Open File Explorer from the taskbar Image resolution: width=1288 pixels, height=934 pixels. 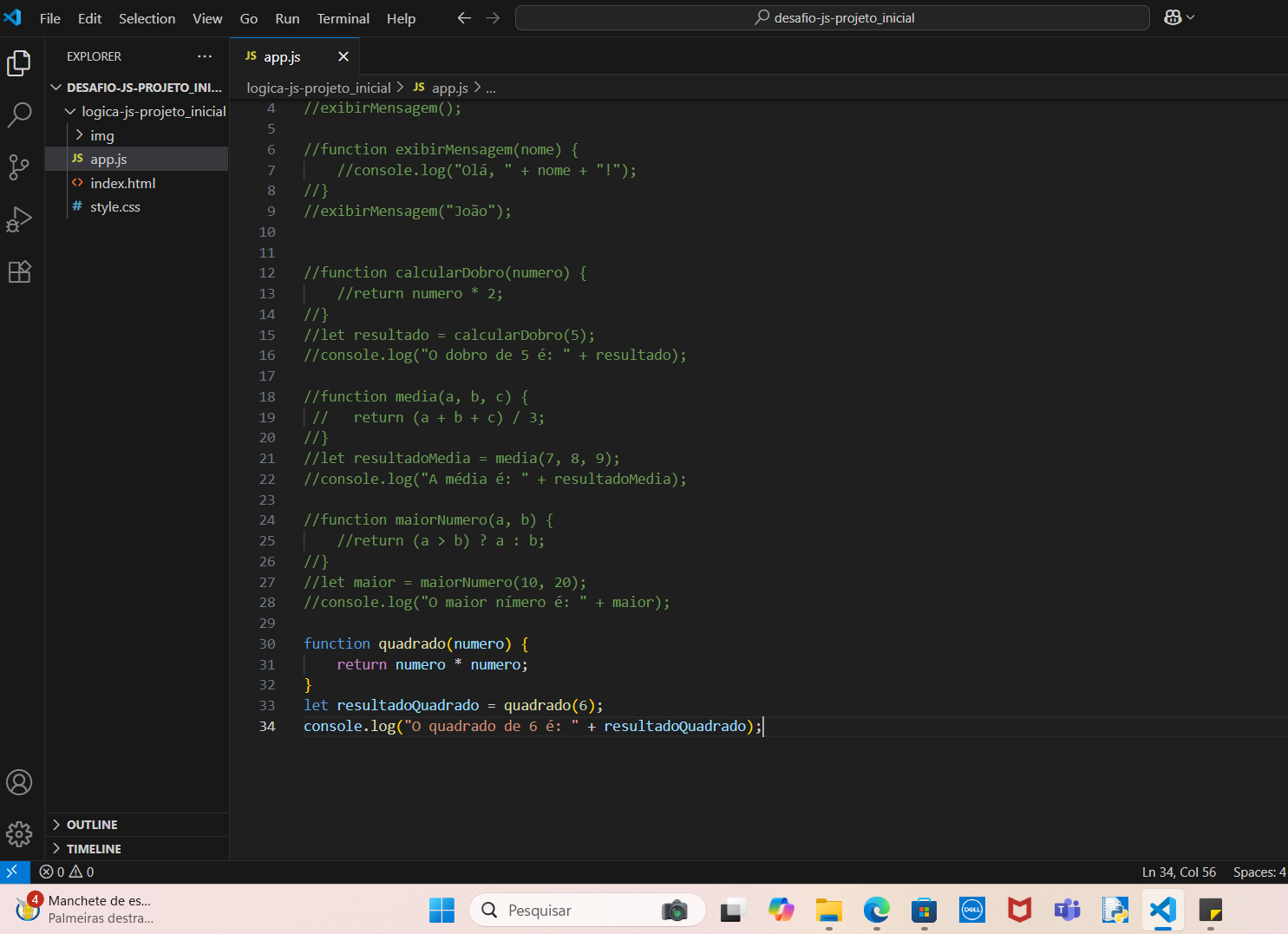point(829,910)
